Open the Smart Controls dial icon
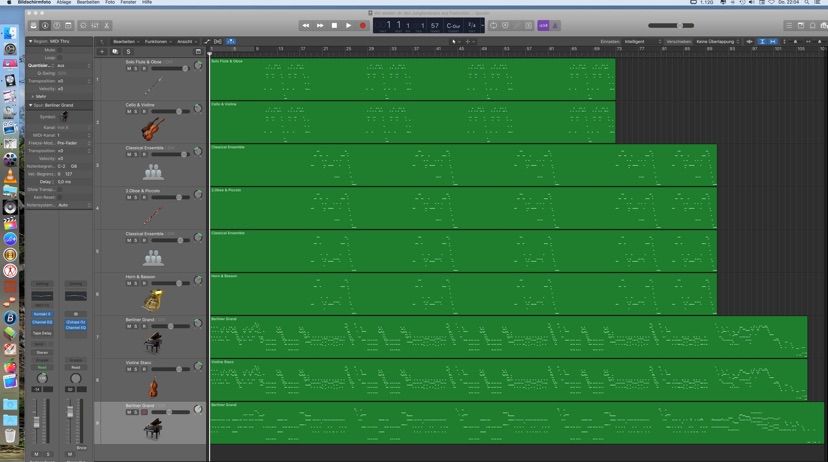The image size is (828, 462). 83,25
